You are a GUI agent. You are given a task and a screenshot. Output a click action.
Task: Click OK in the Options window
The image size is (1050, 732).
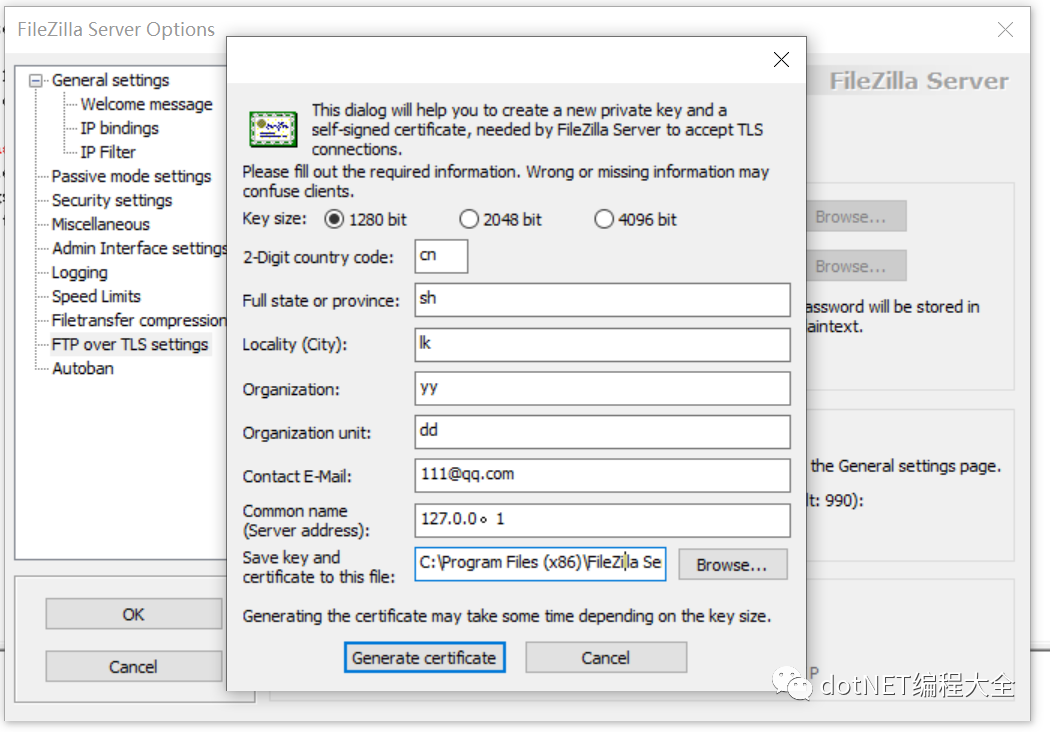tap(133, 614)
